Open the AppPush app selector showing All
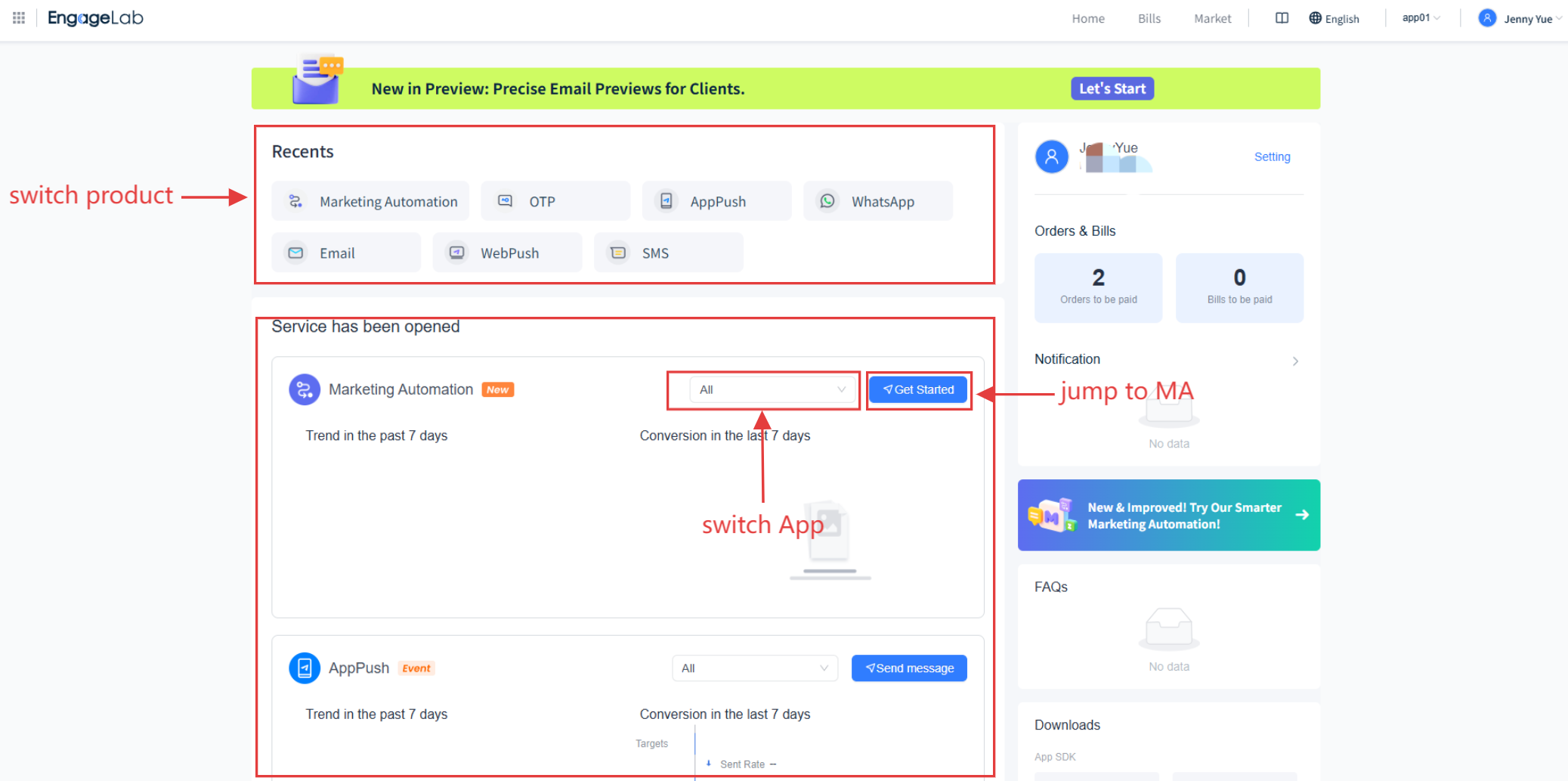Screen dimensions: 1568x781 click(x=755, y=668)
